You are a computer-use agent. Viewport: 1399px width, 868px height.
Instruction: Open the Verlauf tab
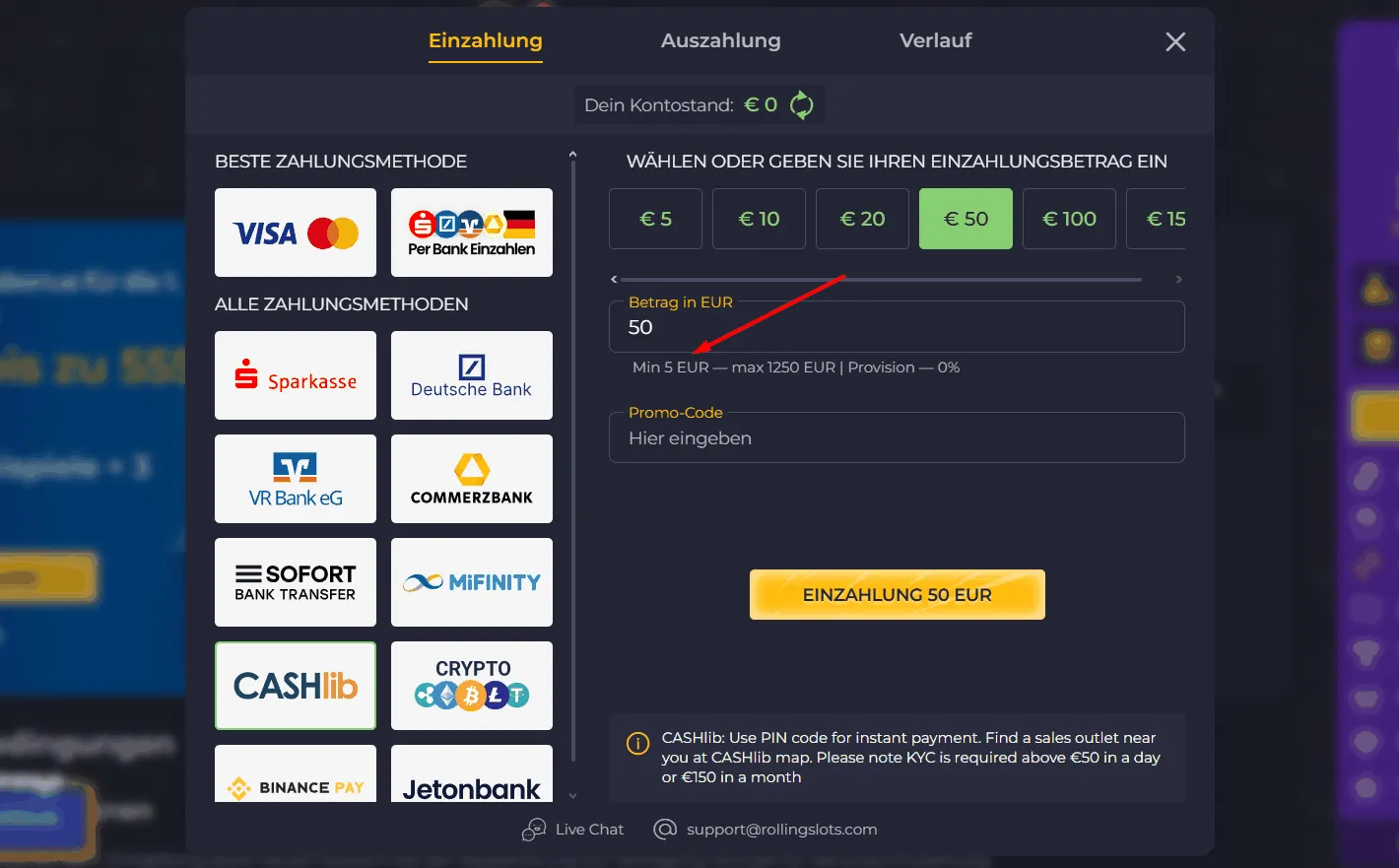(x=935, y=40)
